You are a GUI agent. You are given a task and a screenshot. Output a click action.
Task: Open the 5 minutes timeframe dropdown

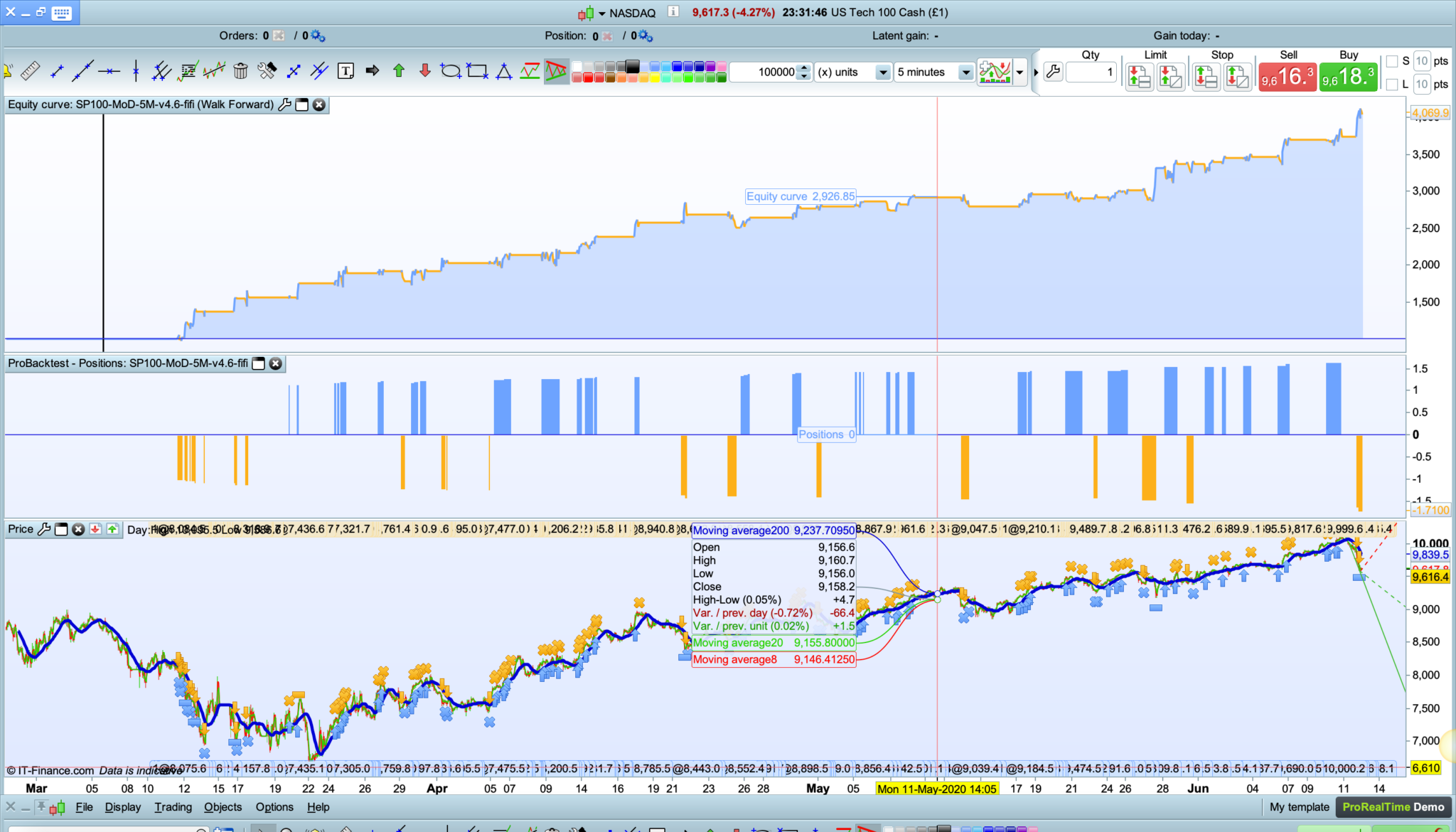click(x=965, y=72)
